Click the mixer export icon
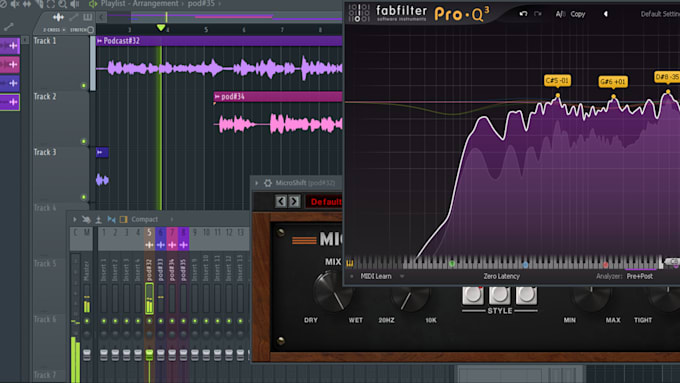680x383 pixels. (98, 219)
